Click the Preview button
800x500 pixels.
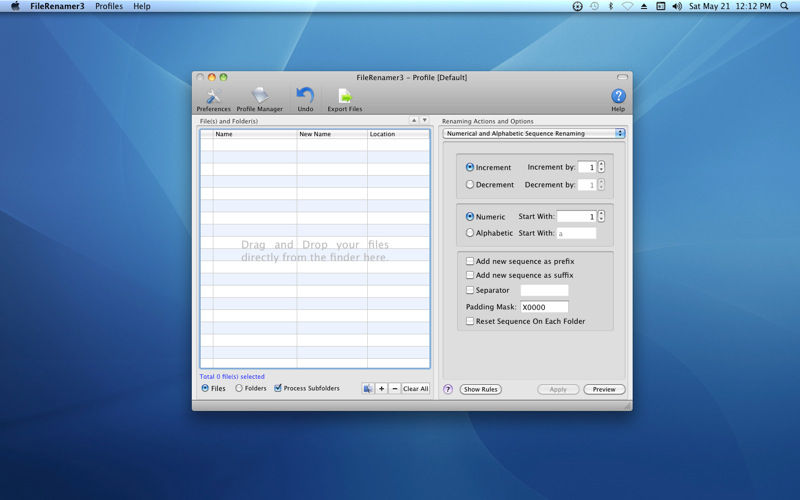(604, 389)
